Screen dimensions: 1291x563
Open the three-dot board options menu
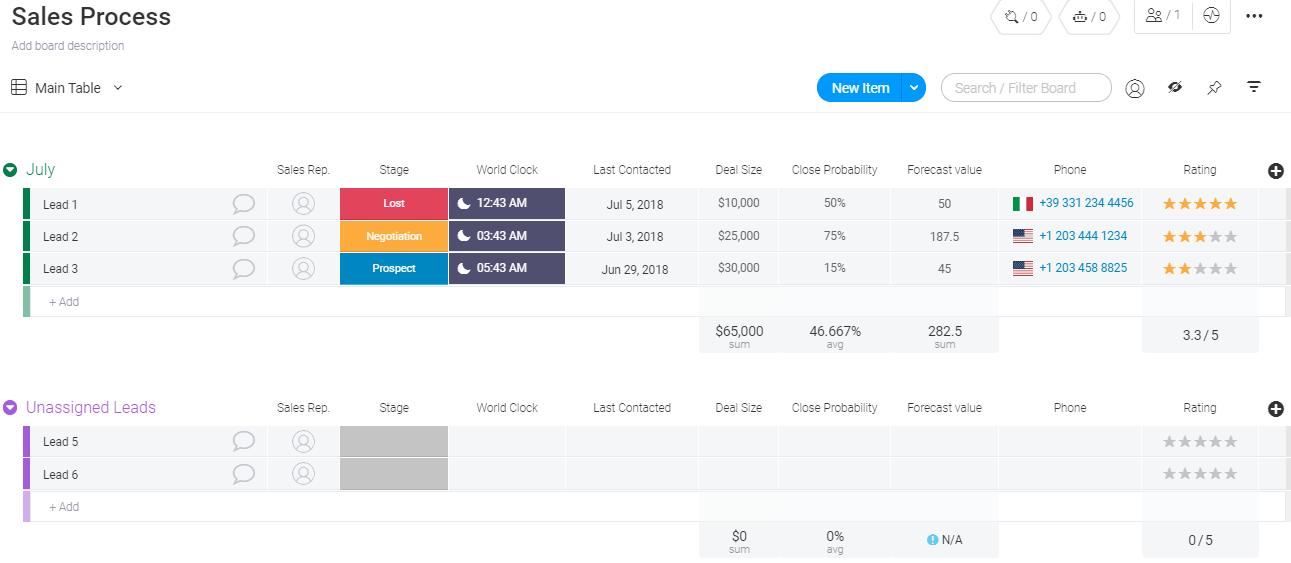[x=1254, y=16]
